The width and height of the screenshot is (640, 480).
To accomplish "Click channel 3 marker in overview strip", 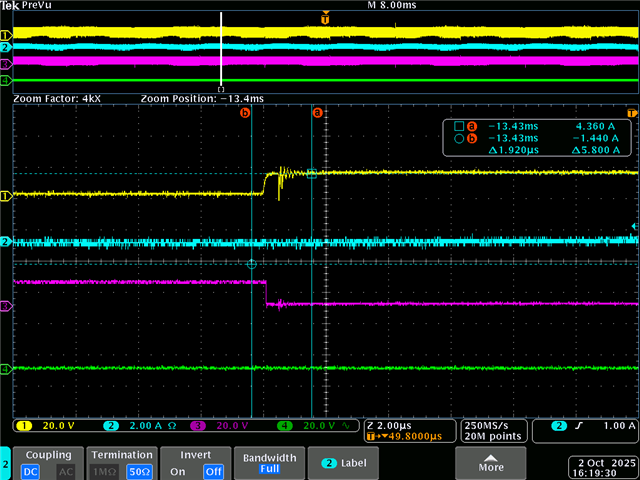I will click(6, 64).
